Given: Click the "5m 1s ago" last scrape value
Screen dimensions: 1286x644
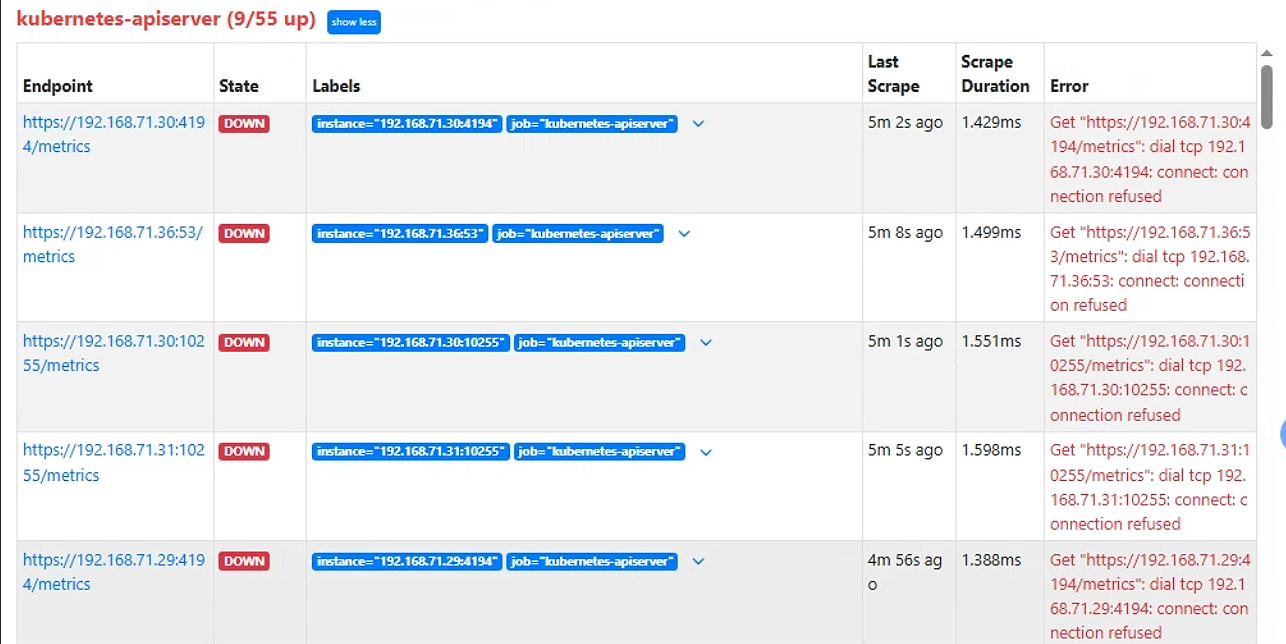Looking at the screenshot, I should (905, 341).
